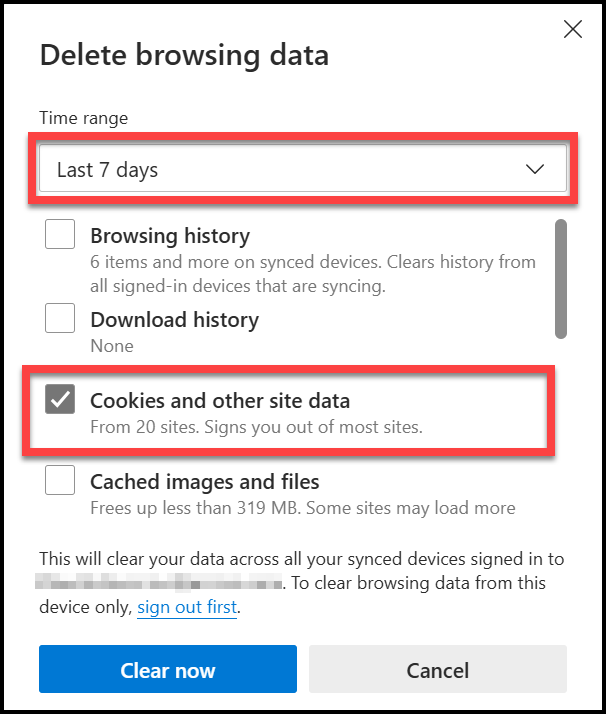Select the Browsing history label text
The image size is (606, 714).
pos(170,236)
